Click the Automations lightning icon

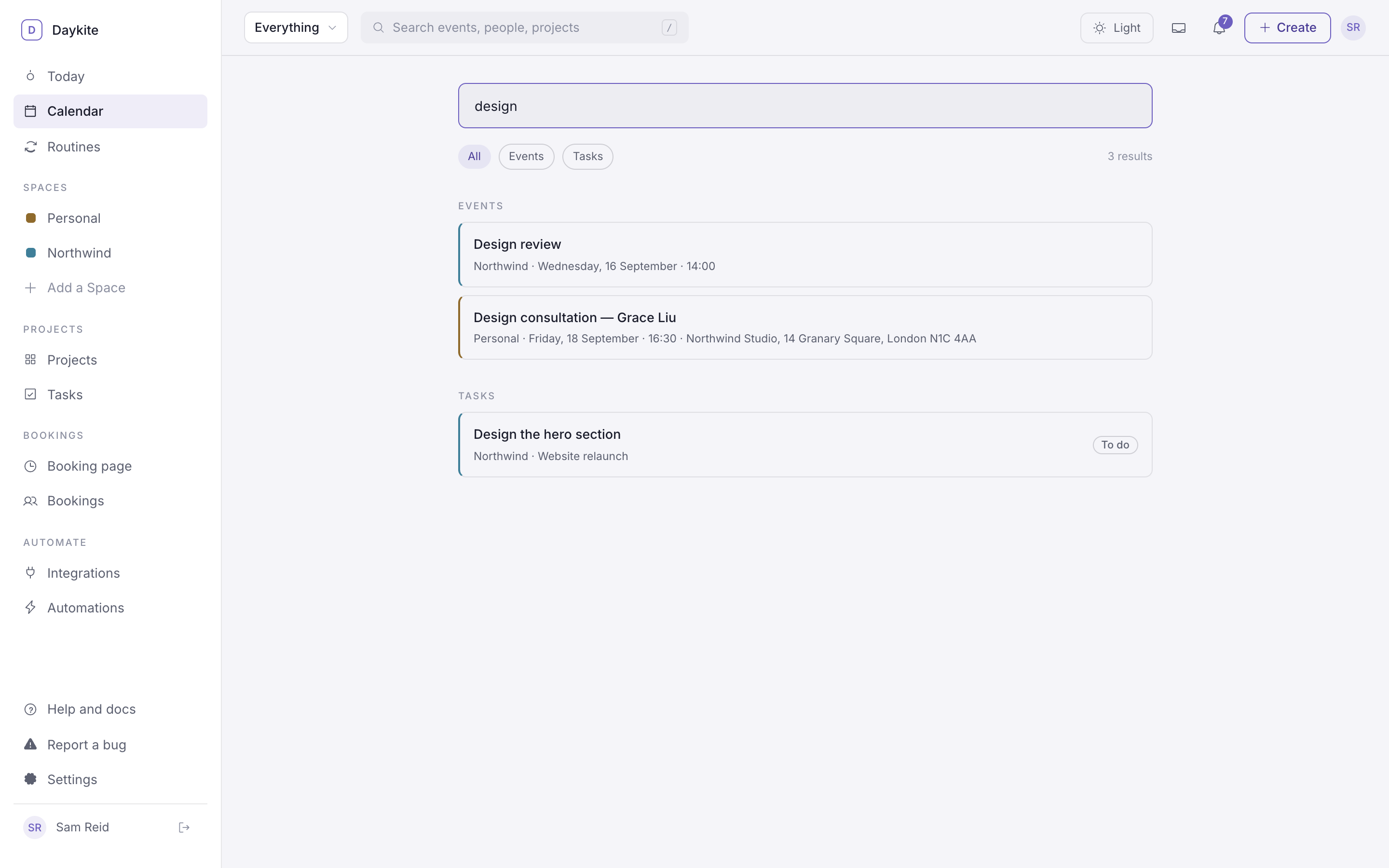[x=30, y=608]
